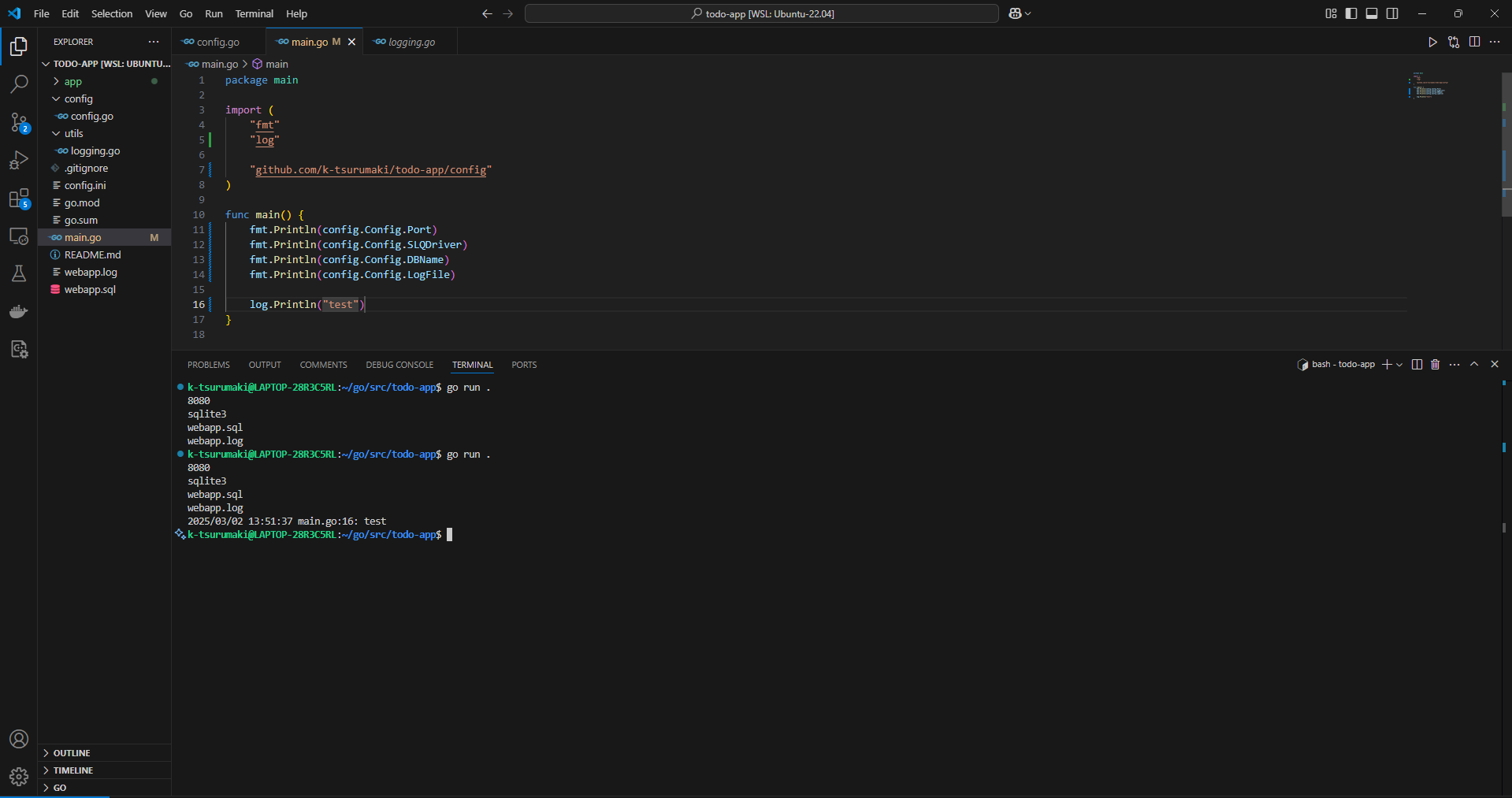1512x798 pixels.
Task: Switch to the config.go editor tab
Action: [x=218, y=43]
